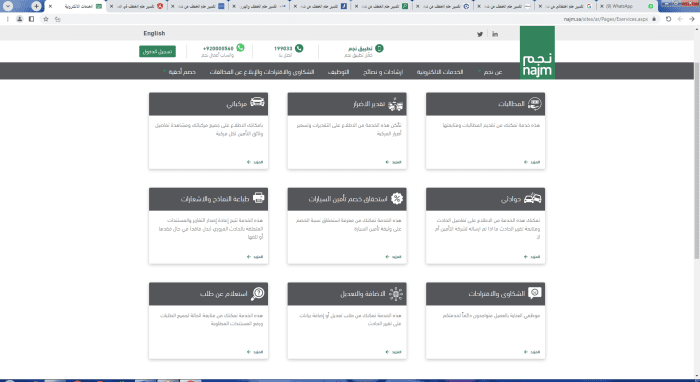Viewport: 700px width, 382px height.
Task: Click the 199033 call number text
Action: [x=283, y=48]
